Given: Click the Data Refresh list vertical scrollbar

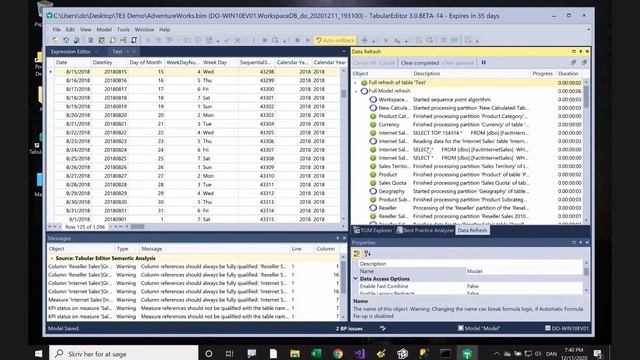Looking at the screenshot, I should coord(586,151).
